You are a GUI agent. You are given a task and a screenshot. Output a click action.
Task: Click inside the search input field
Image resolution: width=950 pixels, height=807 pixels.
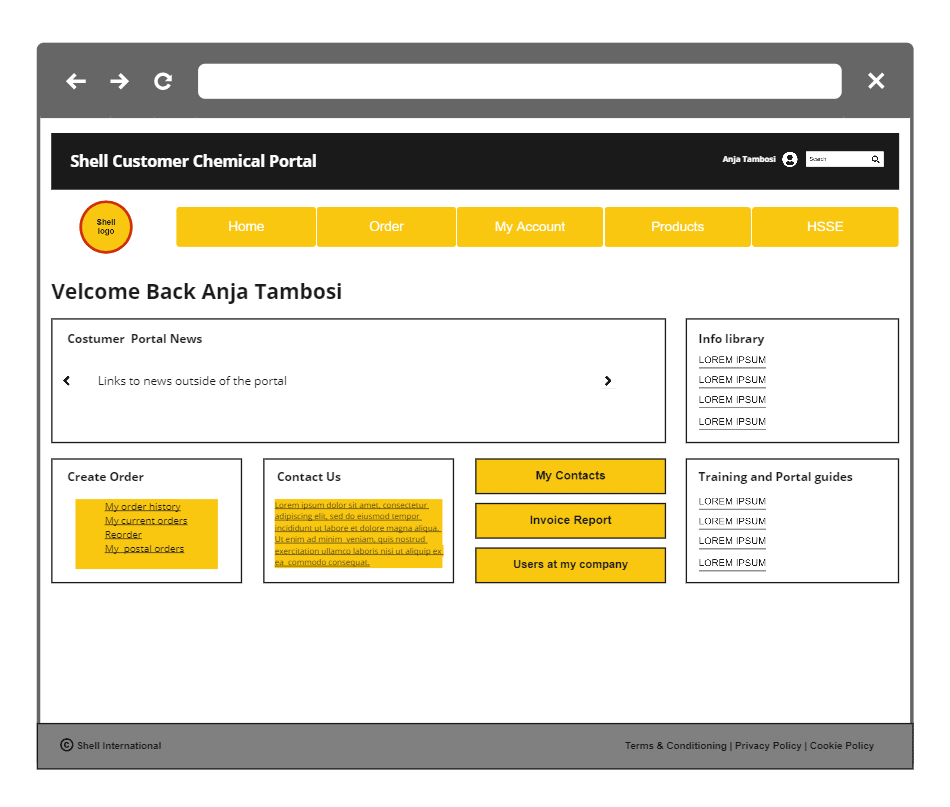[x=838, y=159]
